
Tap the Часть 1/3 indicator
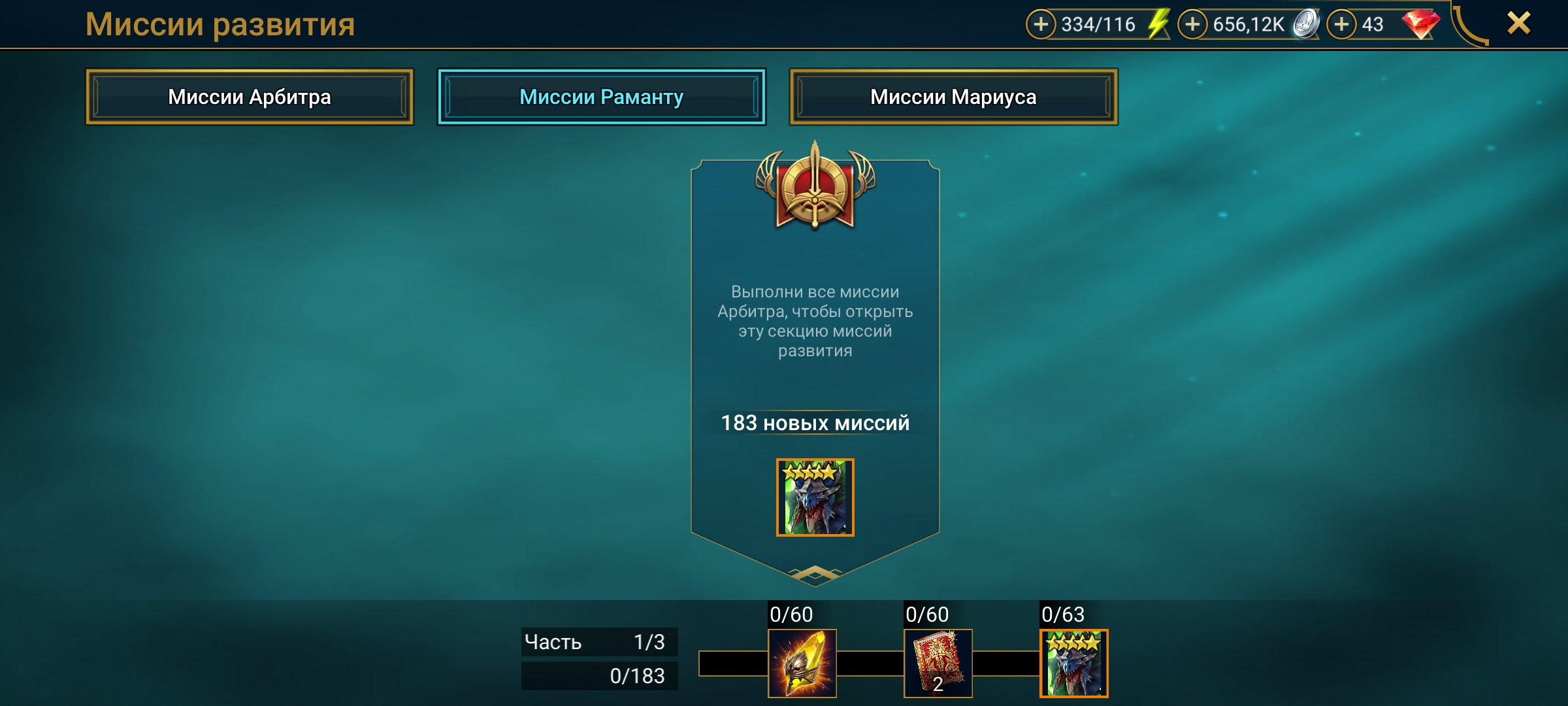(x=599, y=642)
